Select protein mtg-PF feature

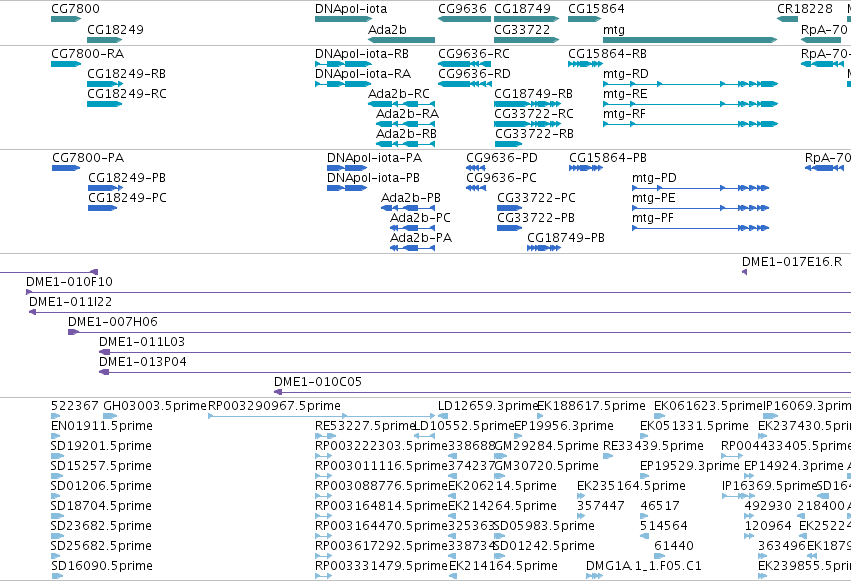click(700, 228)
